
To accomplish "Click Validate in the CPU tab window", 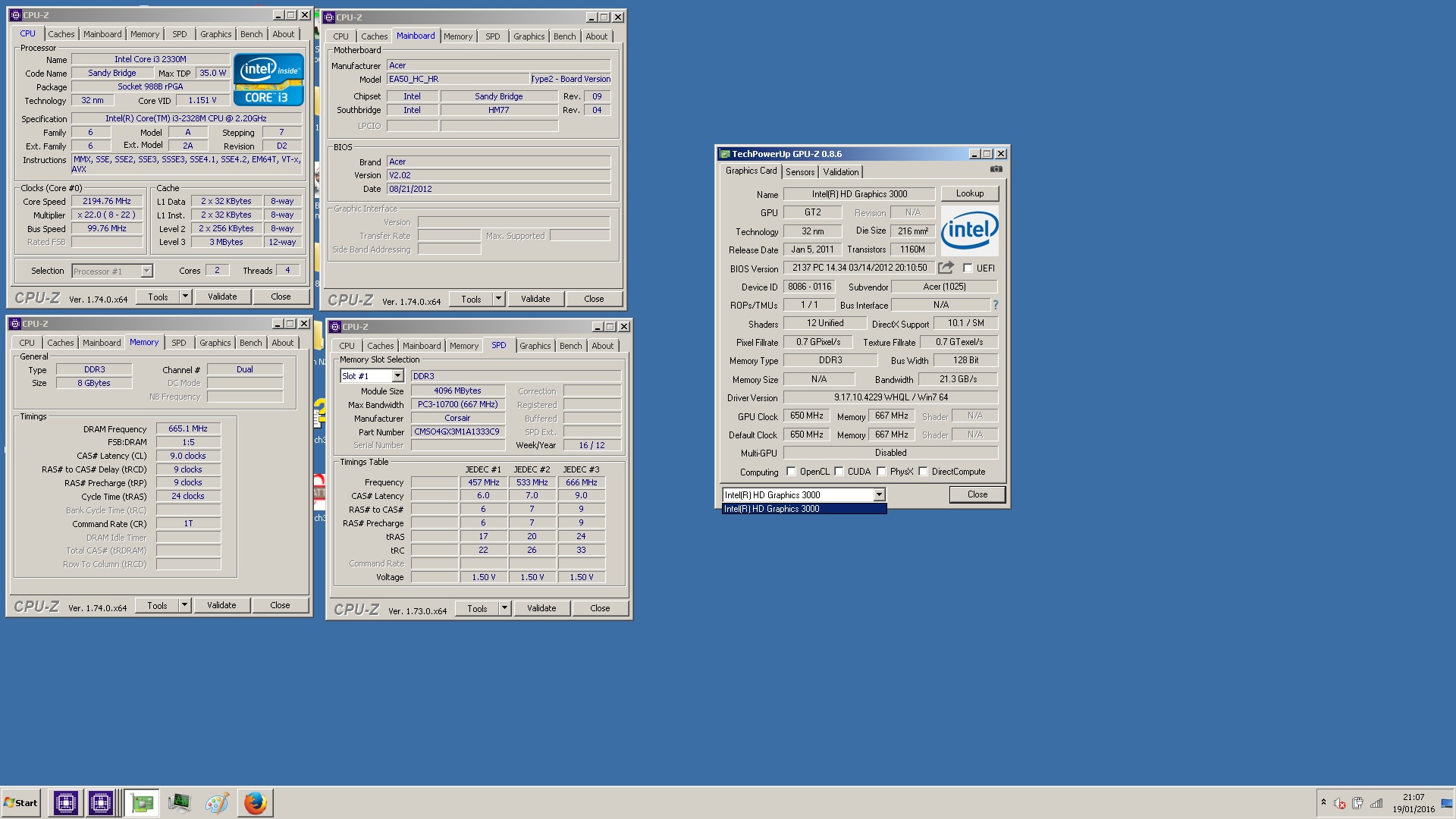I will click(222, 297).
